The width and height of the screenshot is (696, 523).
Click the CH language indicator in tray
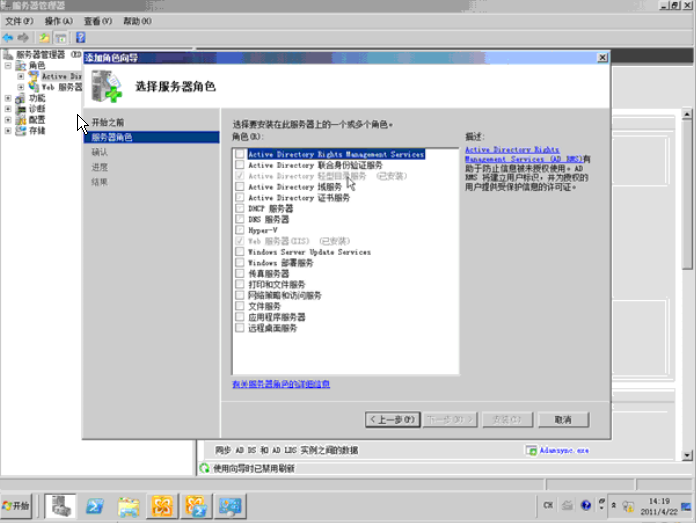[548, 505]
